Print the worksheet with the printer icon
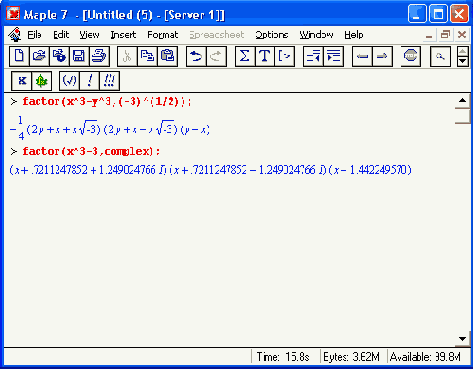Screen dimensions: 473x369 point(99,56)
